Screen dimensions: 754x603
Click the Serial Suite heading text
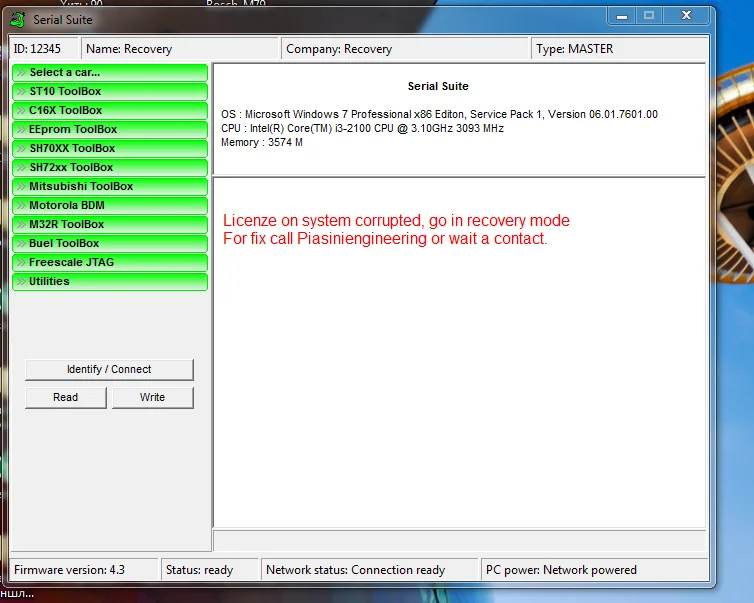click(438, 87)
